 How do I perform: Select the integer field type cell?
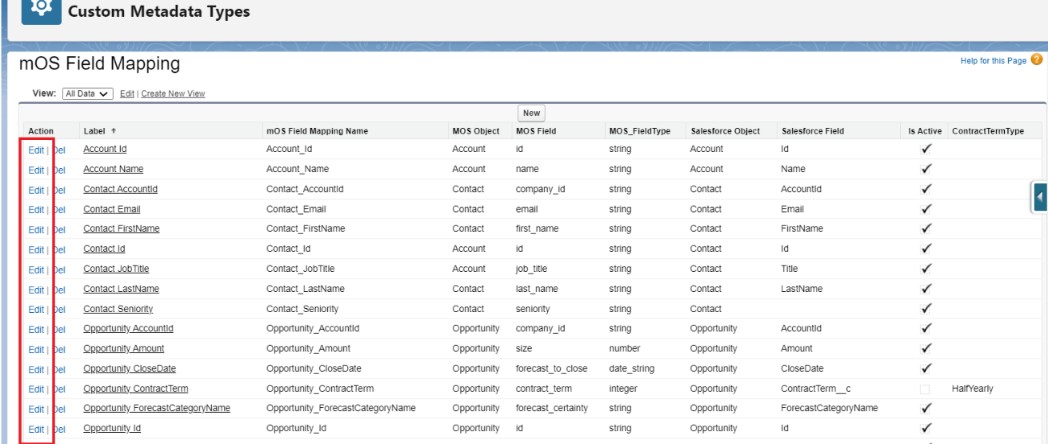[623, 389]
